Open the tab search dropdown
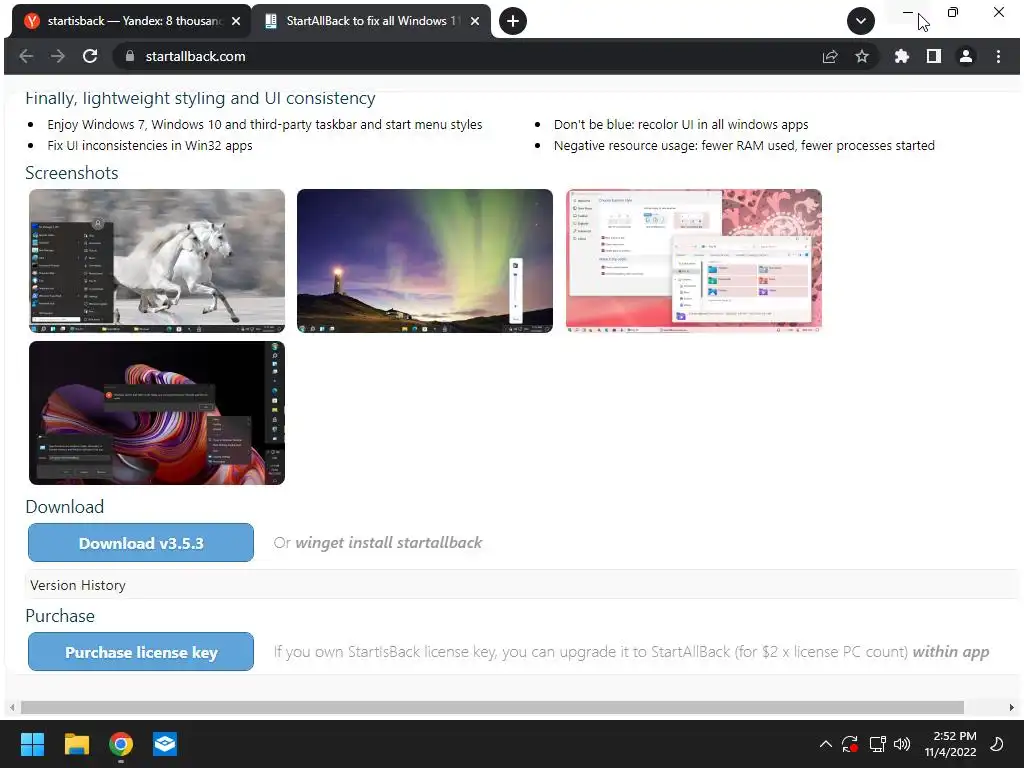 pos(861,21)
